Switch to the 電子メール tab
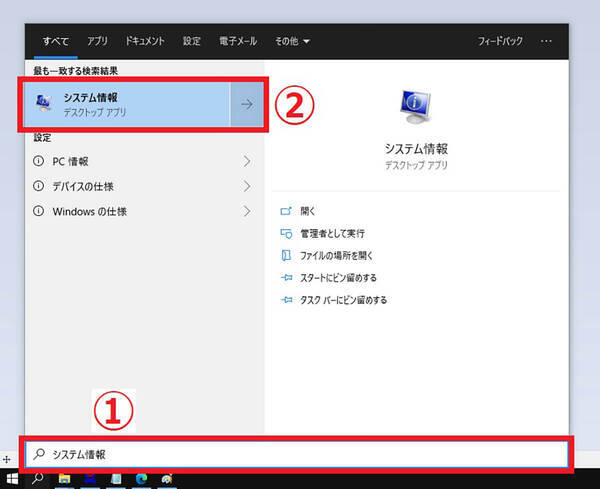The width and height of the screenshot is (600, 489). point(238,41)
